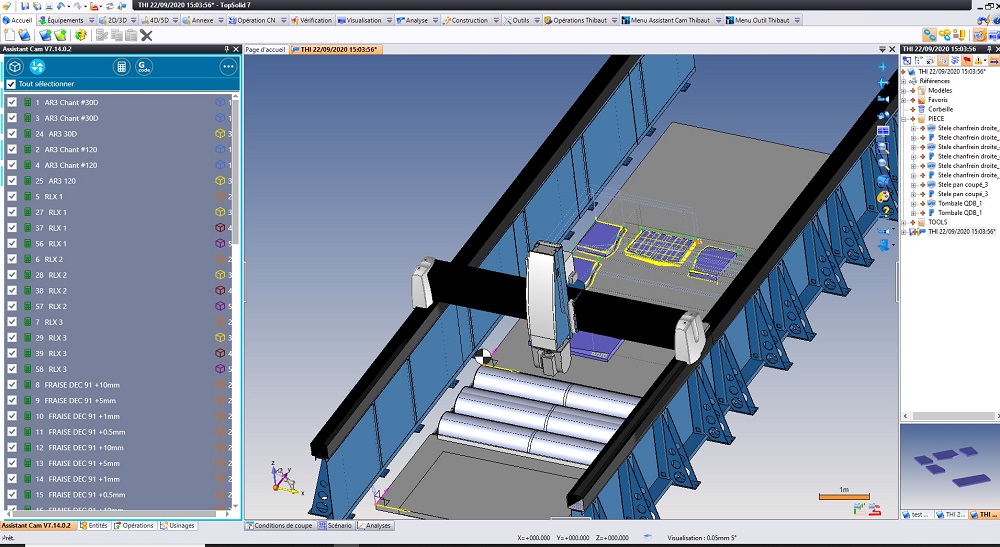Switch to the Page d'accueil tab
This screenshot has height=547, width=1000.
[x=266, y=49]
